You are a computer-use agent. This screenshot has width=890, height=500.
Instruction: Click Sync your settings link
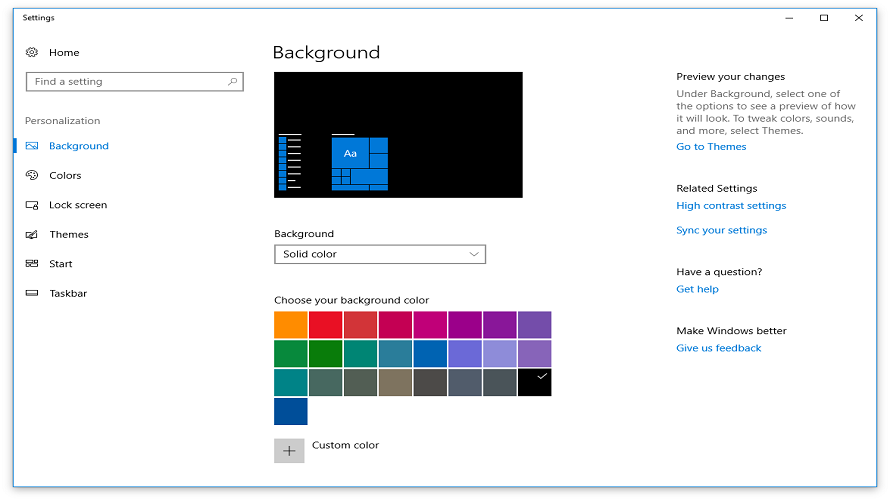point(721,230)
